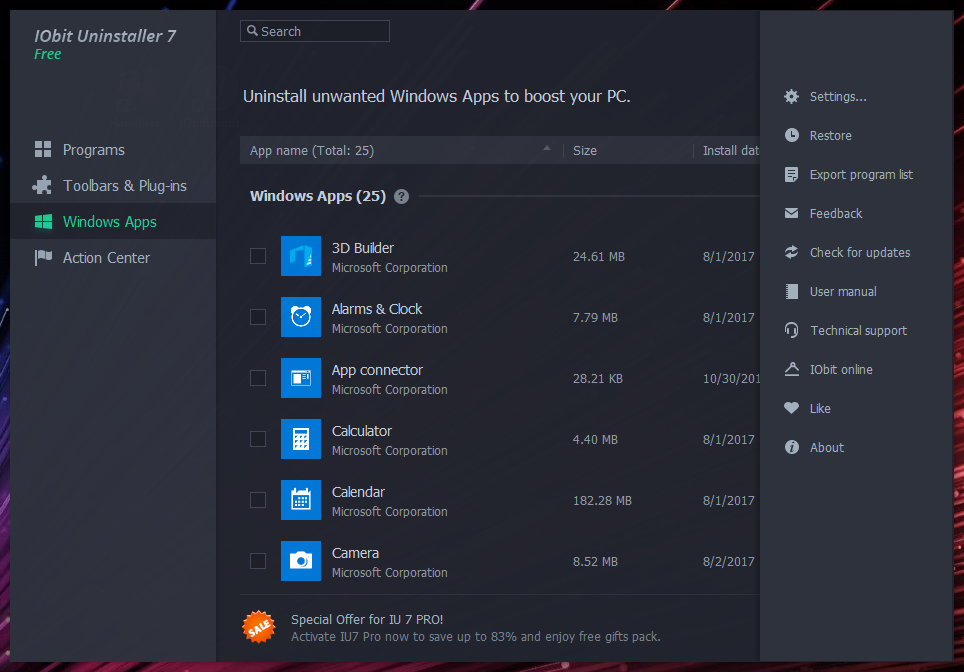Tick the Calendar checkbox

(x=258, y=500)
